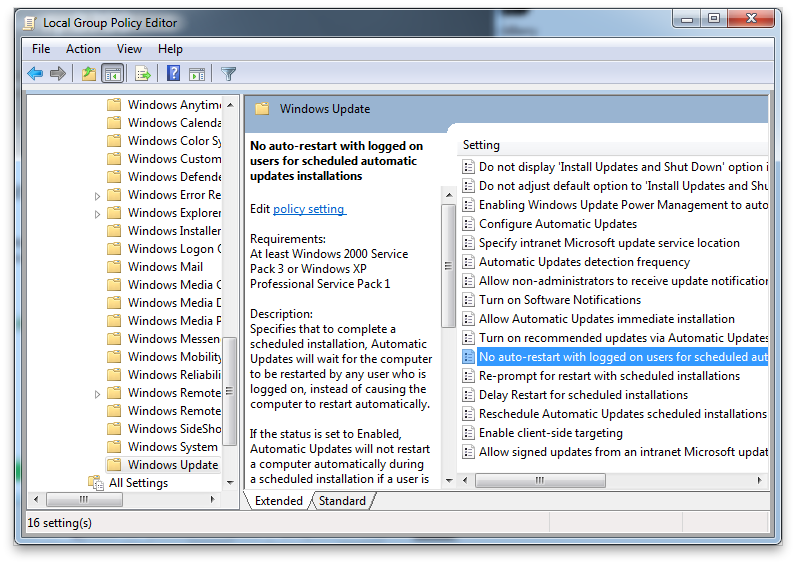Screen dimensions: 796x565
Task: Click policy icon beside Re-prompt for restart setting
Action: pyautogui.click(x=468, y=376)
